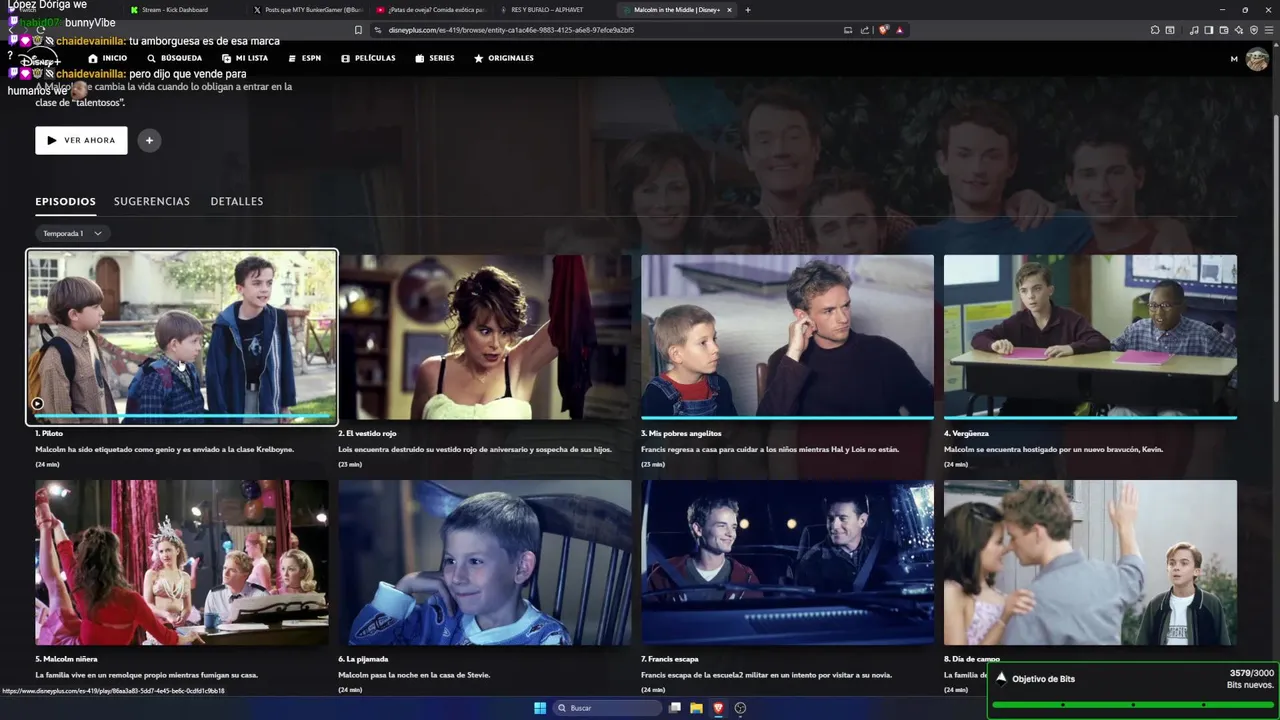Click the bookmark icon in address bar
Image resolution: width=1280 pixels, height=720 pixels.
(x=358, y=30)
